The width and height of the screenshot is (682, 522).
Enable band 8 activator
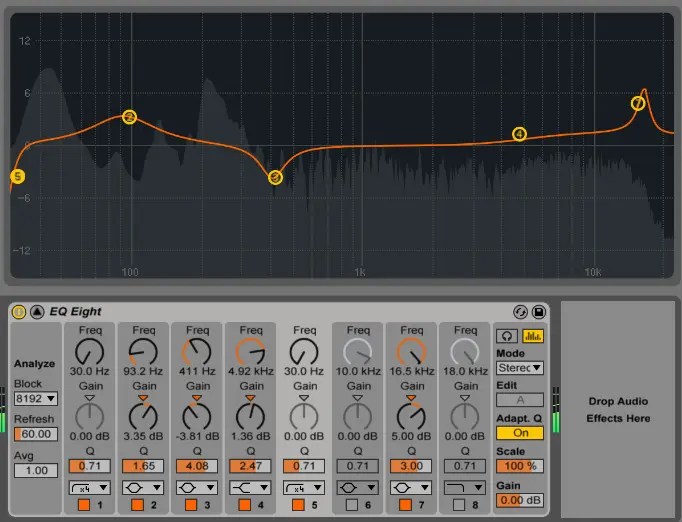(x=459, y=505)
